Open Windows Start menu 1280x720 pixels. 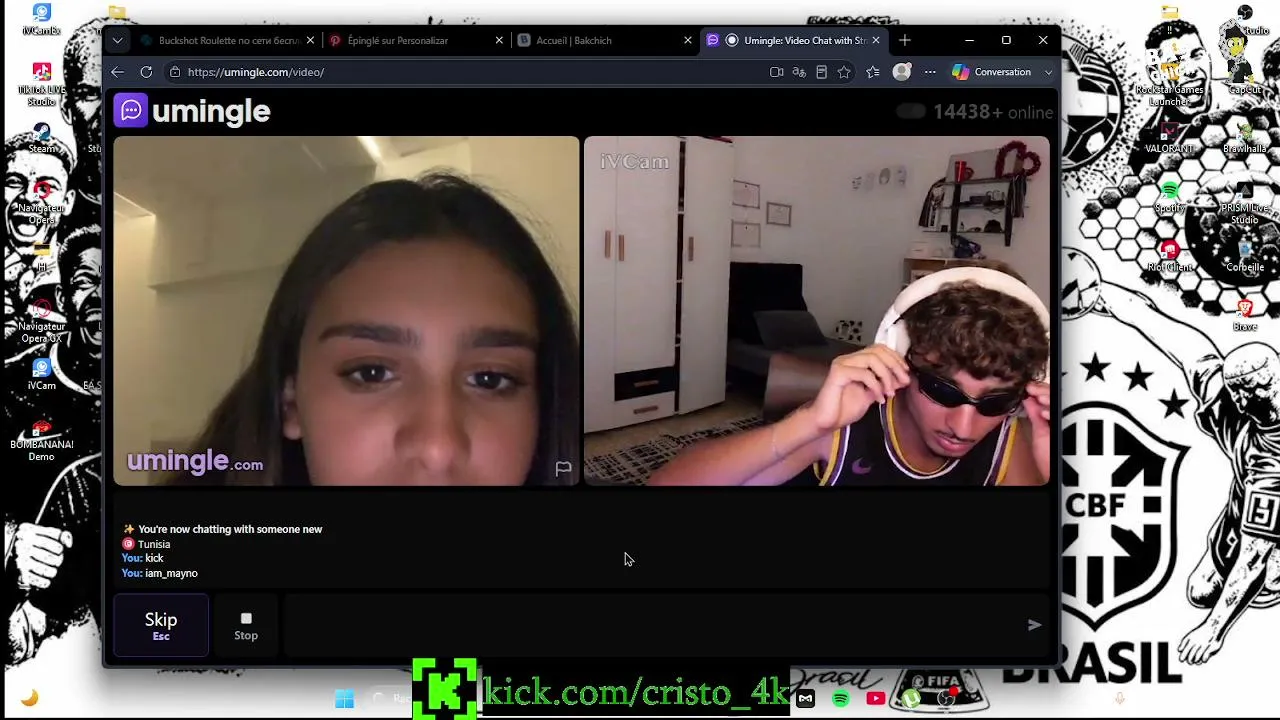coord(344,699)
